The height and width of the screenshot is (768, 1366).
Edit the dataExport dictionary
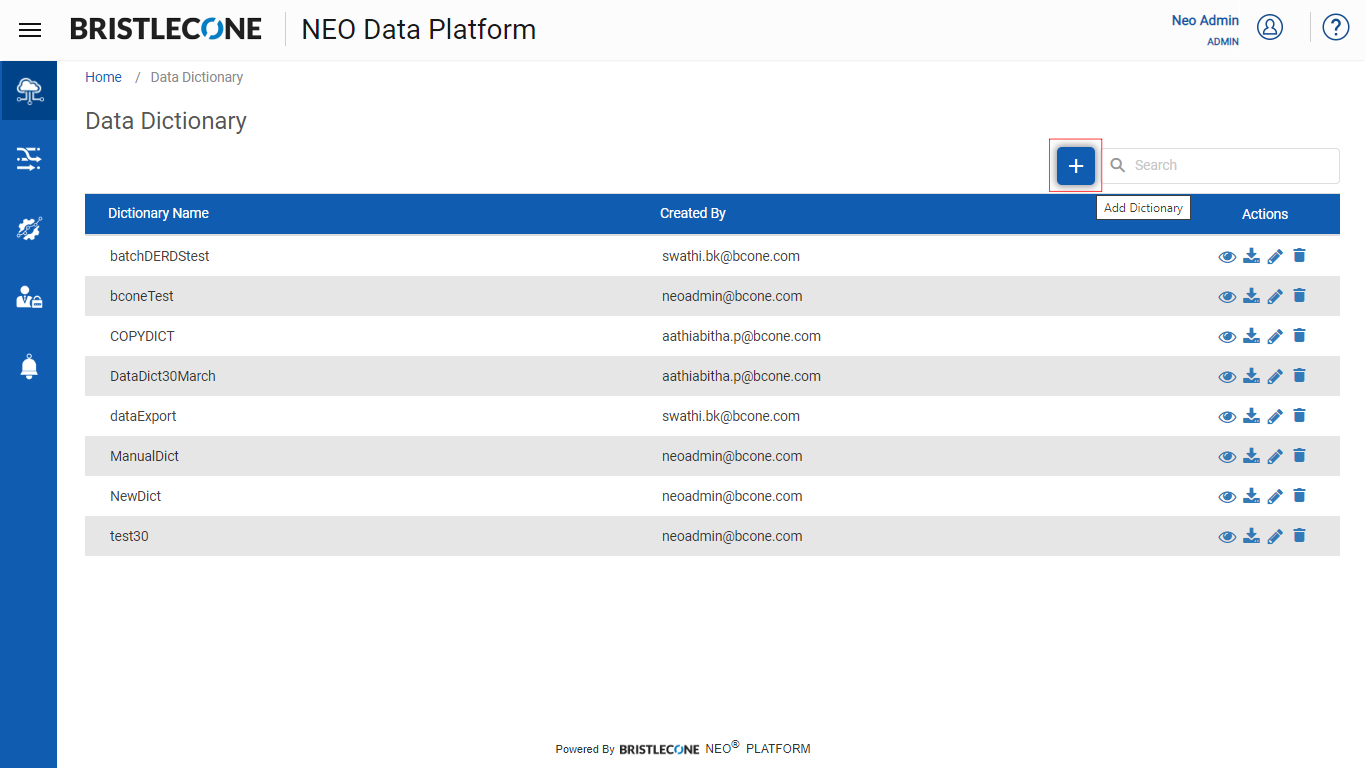1275,416
